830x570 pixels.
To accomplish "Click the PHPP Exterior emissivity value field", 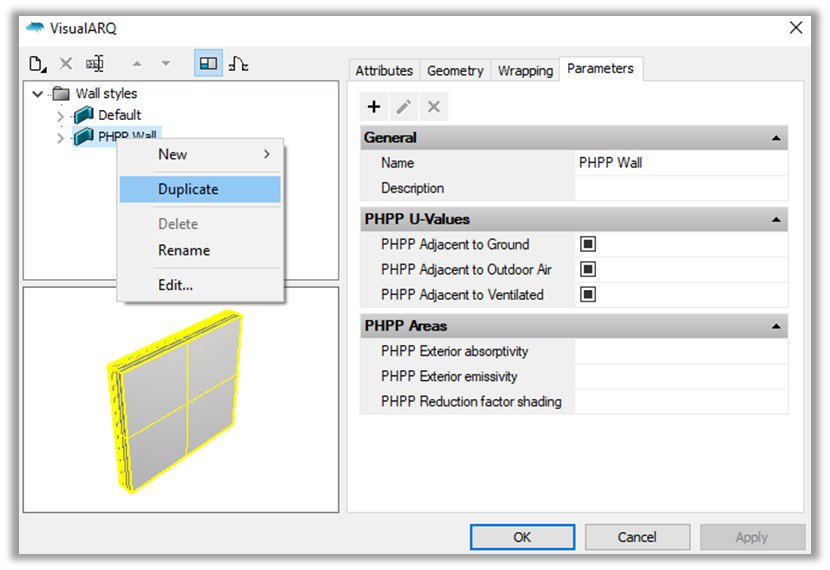I will point(681,376).
